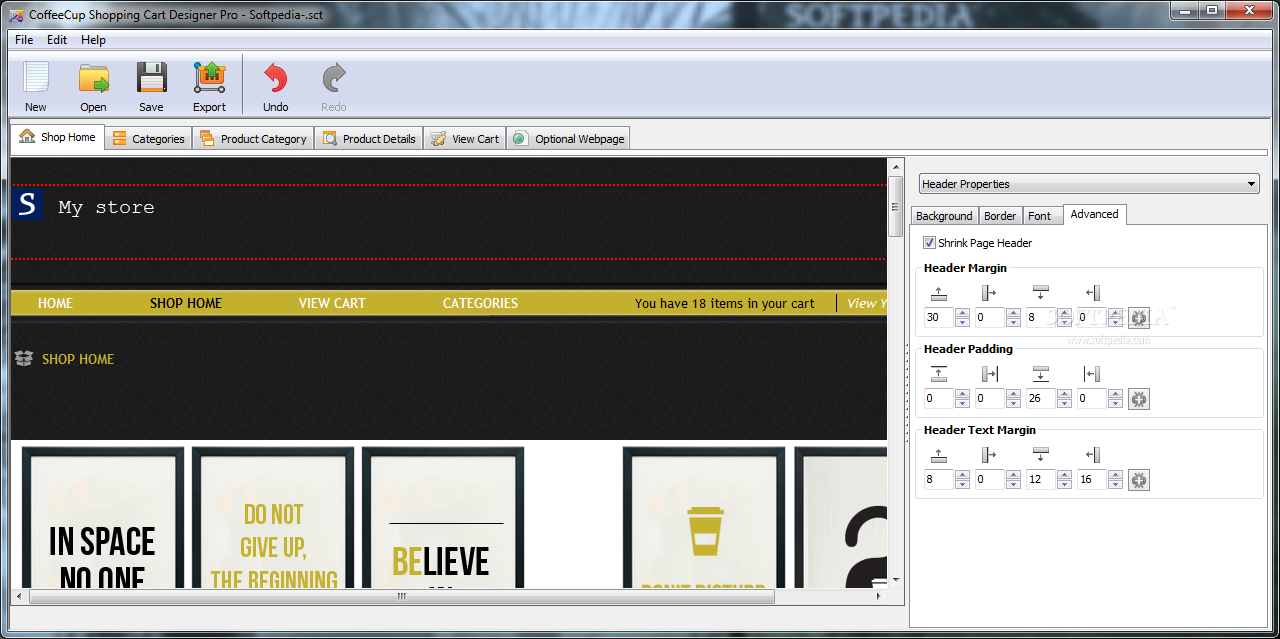The height and width of the screenshot is (639, 1280).
Task: Click the BELIEVE poster thumbnail
Action: tap(443, 518)
